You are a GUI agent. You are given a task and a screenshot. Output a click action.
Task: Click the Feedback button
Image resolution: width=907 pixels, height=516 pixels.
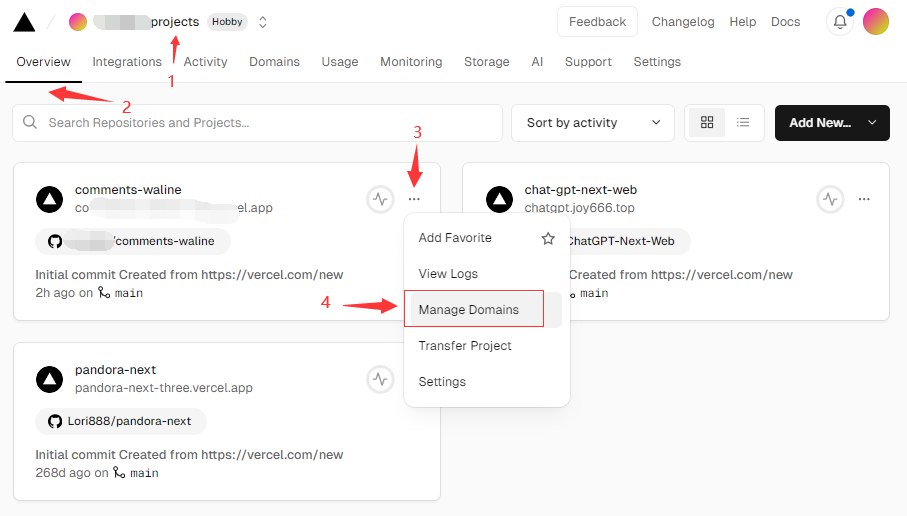click(597, 22)
